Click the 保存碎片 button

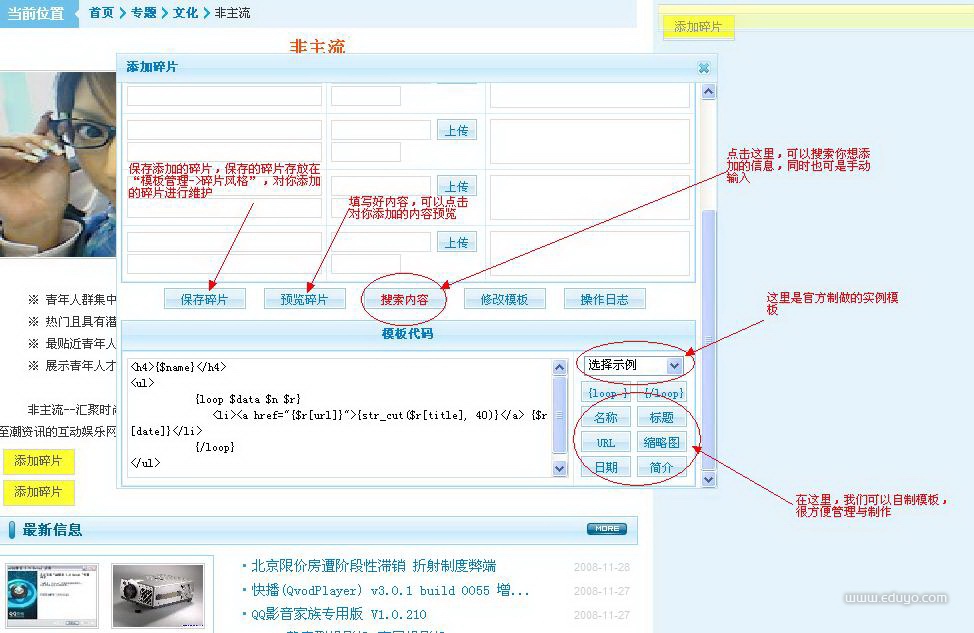click(x=205, y=299)
